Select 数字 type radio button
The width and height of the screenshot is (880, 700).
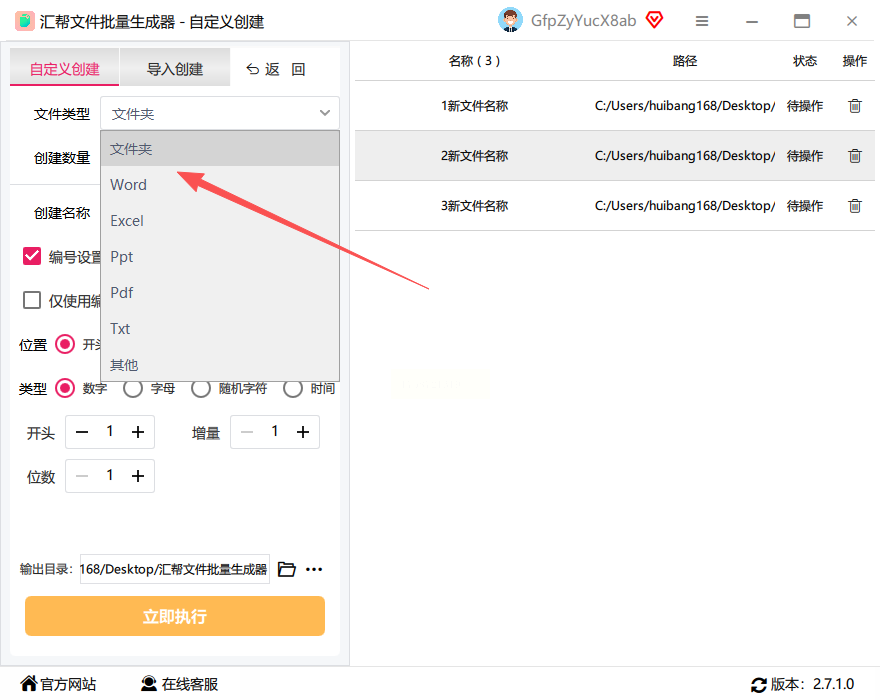click(x=65, y=388)
